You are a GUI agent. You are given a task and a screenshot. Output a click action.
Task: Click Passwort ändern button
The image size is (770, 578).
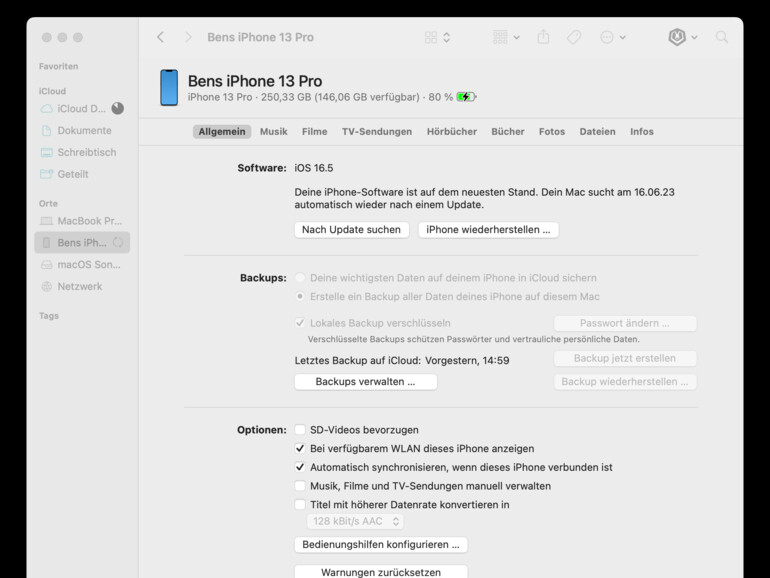coord(625,323)
